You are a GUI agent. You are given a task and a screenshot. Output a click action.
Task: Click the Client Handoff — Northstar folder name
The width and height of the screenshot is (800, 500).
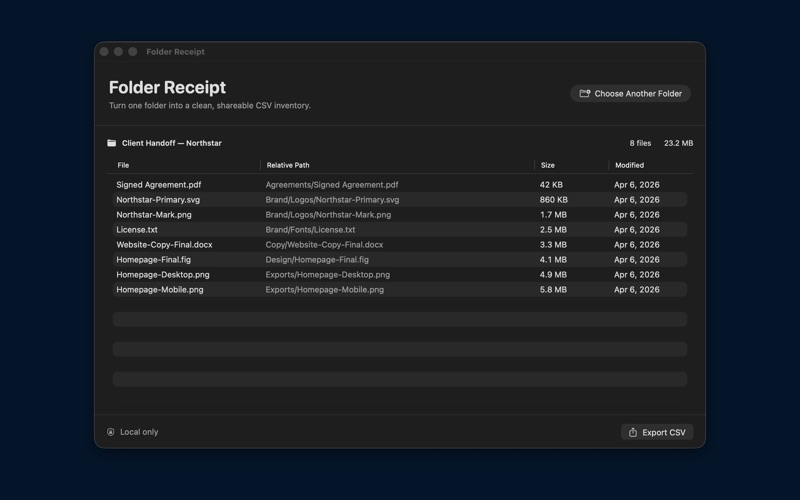(171, 143)
